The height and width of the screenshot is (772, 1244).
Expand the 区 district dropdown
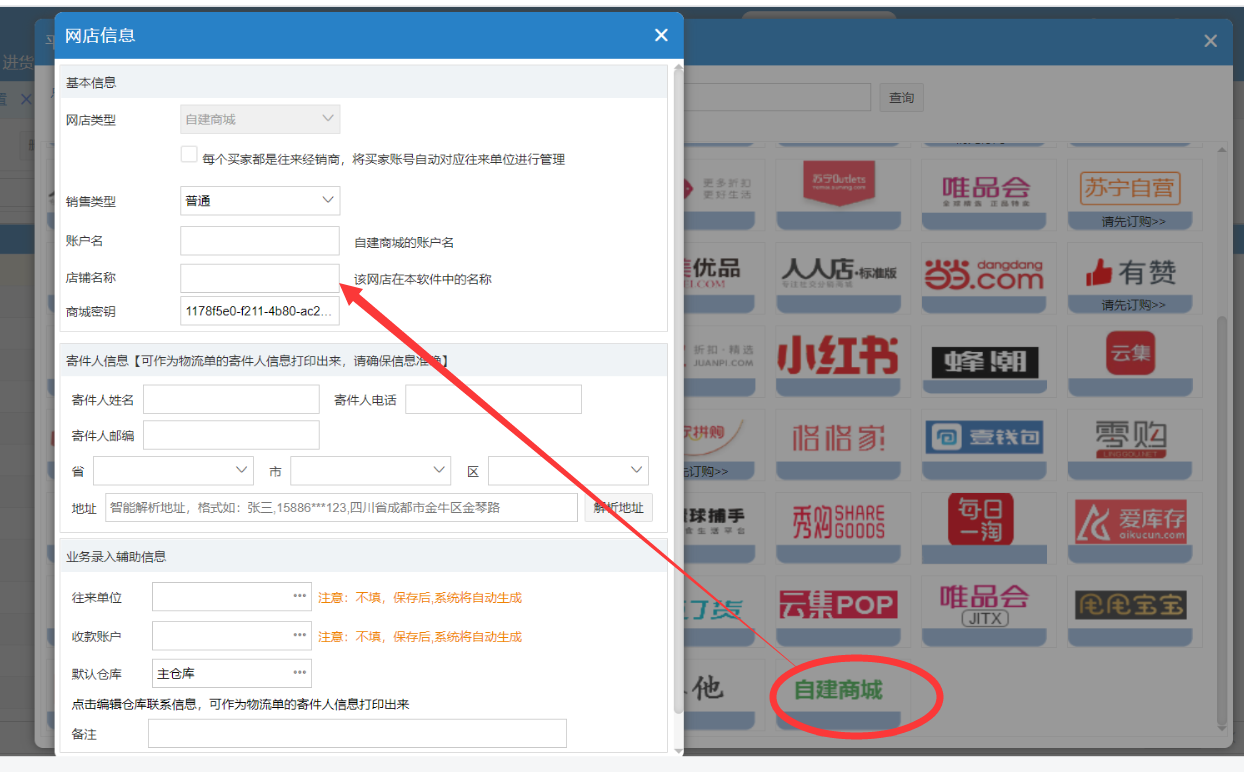coord(568,470)
